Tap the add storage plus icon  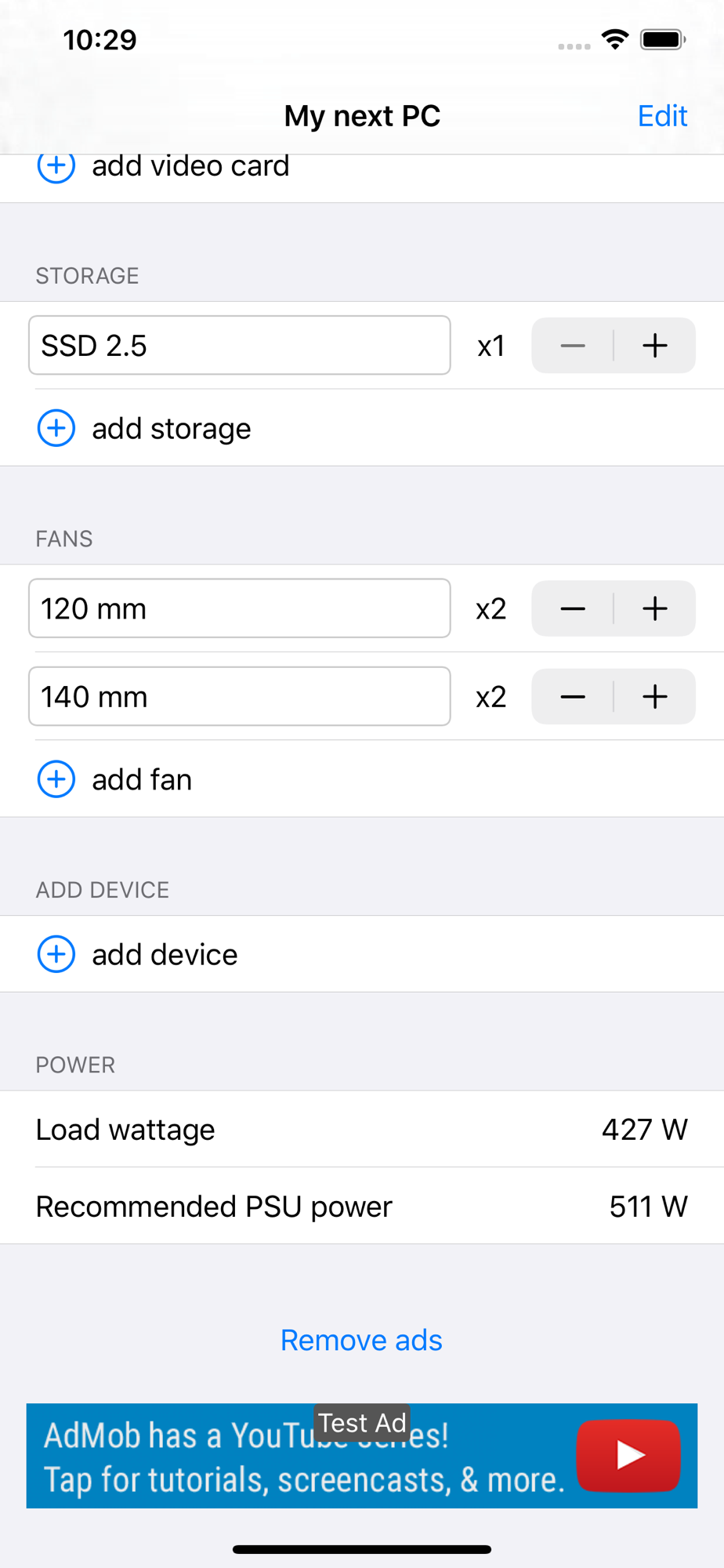point(56,428)
